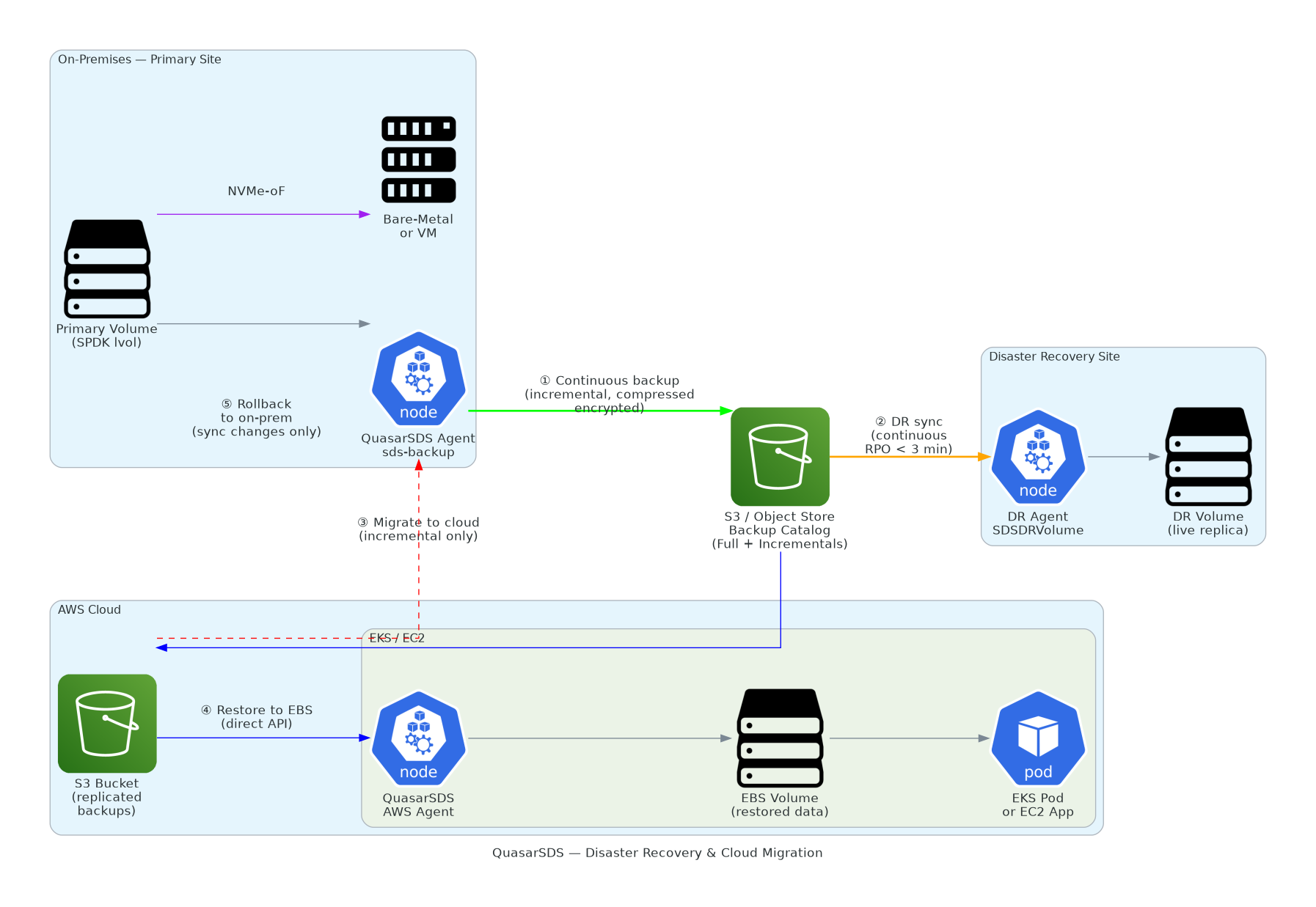The height and width of the screenshot is (907, 1316).
Task: Click the 'EKS Pod or EC2 App' caption
Action: coord(1037,804)
